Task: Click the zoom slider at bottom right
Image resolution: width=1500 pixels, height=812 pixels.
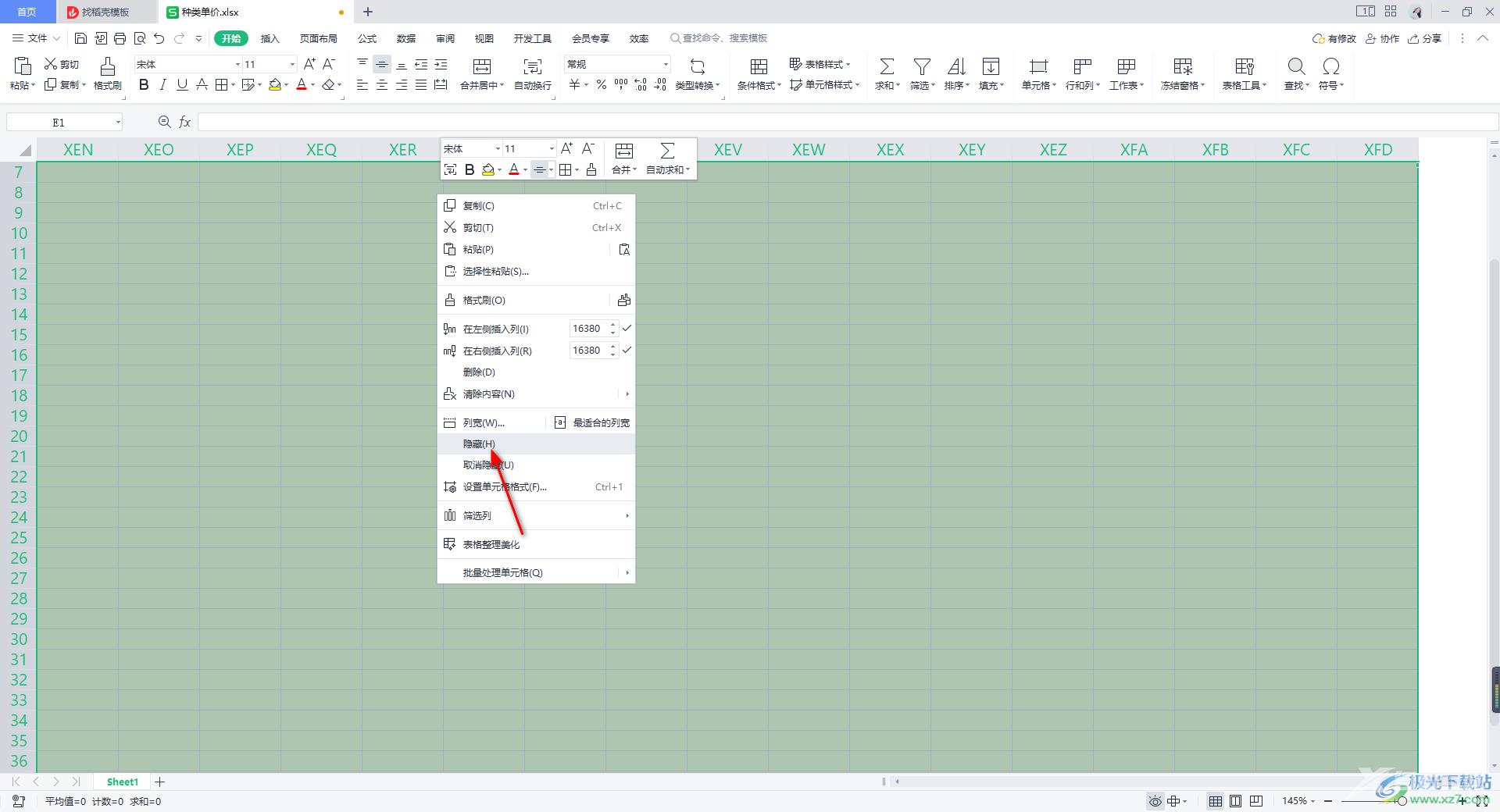Action: tap(1402, 801)
